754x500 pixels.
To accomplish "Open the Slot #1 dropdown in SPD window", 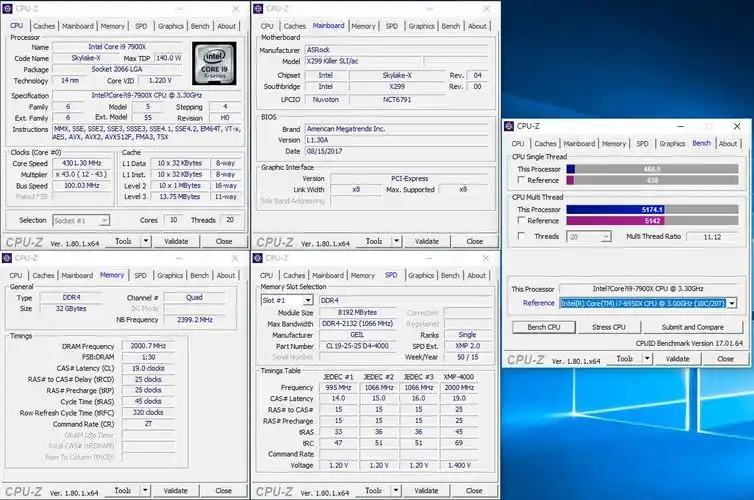I will 308,300.
